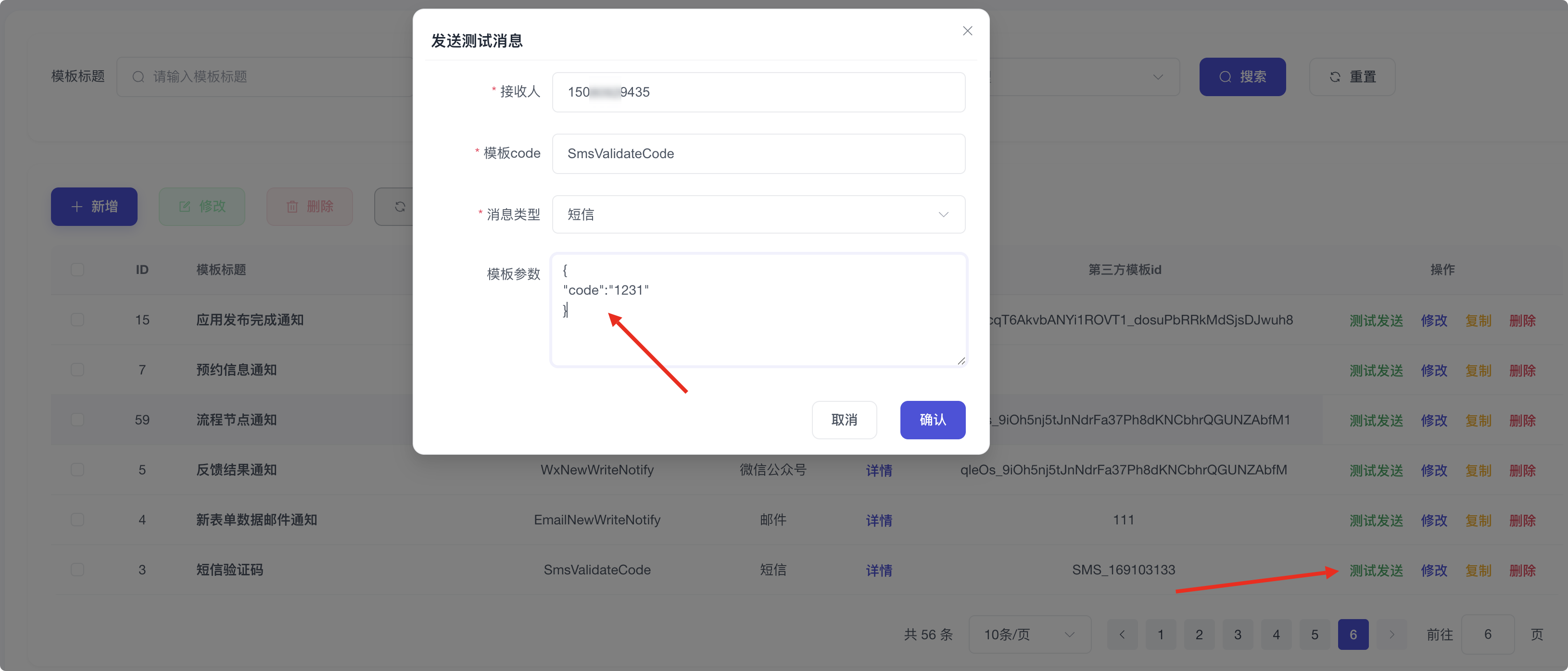Viewport: 1568px width, 671px height.
Task: Open the 10条/页 page size dropdown
Action: tap(1029, 634)
